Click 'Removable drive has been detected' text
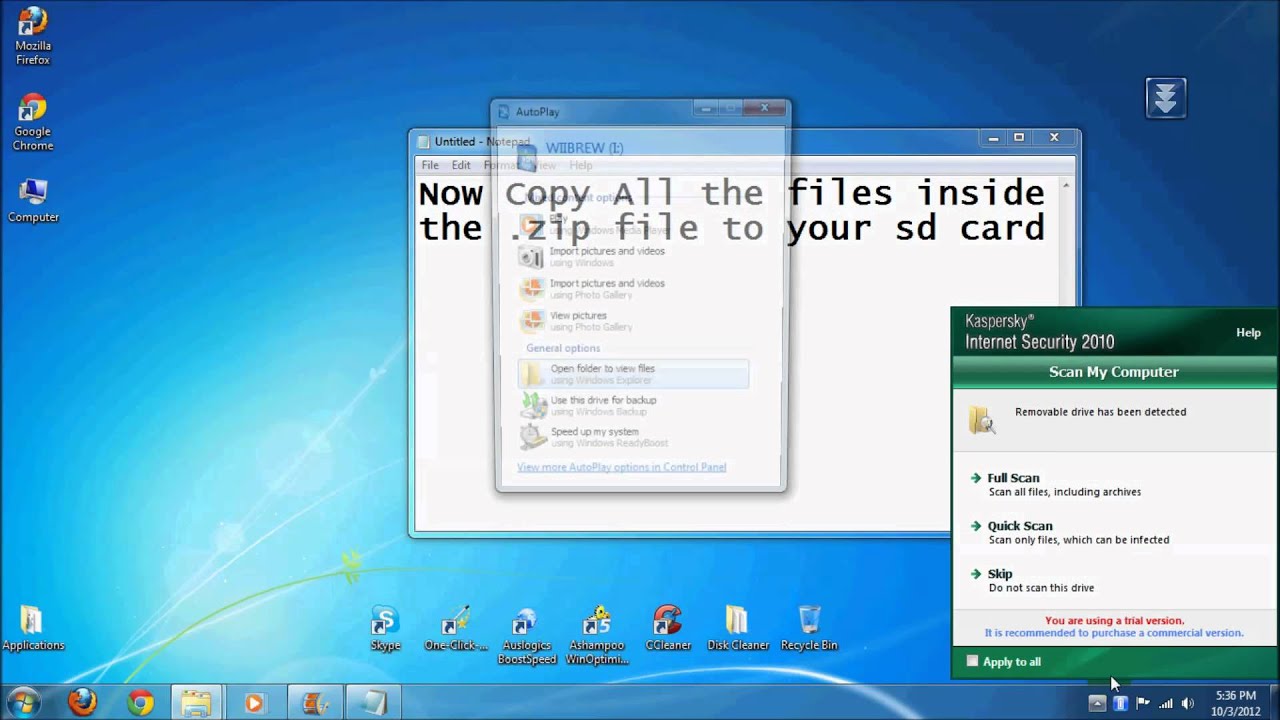 1100,412
